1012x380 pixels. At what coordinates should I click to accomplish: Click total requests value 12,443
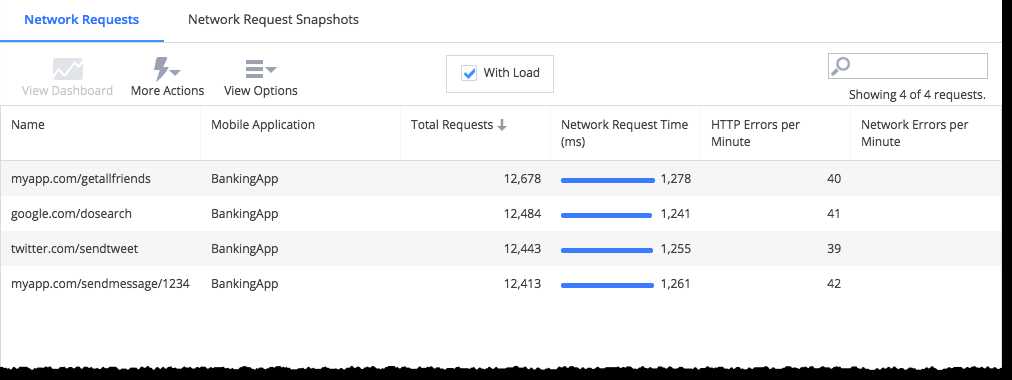522,248
